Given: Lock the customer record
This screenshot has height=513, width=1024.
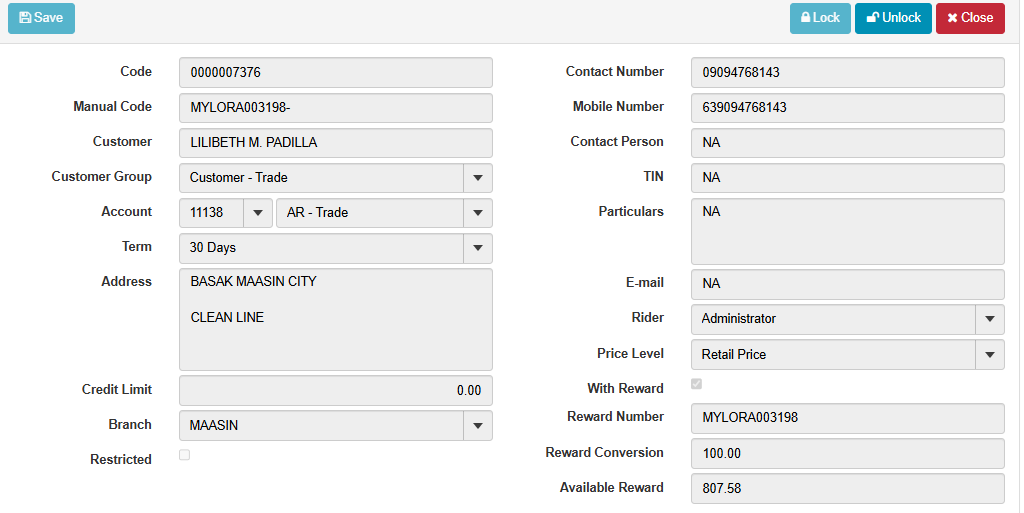Looking at the screenshot, I should [820, 18].
